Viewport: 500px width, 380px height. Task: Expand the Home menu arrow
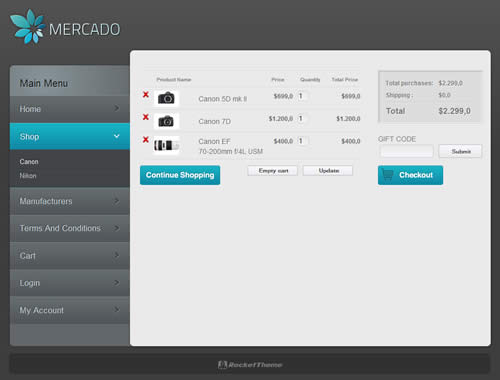[x=117, y=108]
